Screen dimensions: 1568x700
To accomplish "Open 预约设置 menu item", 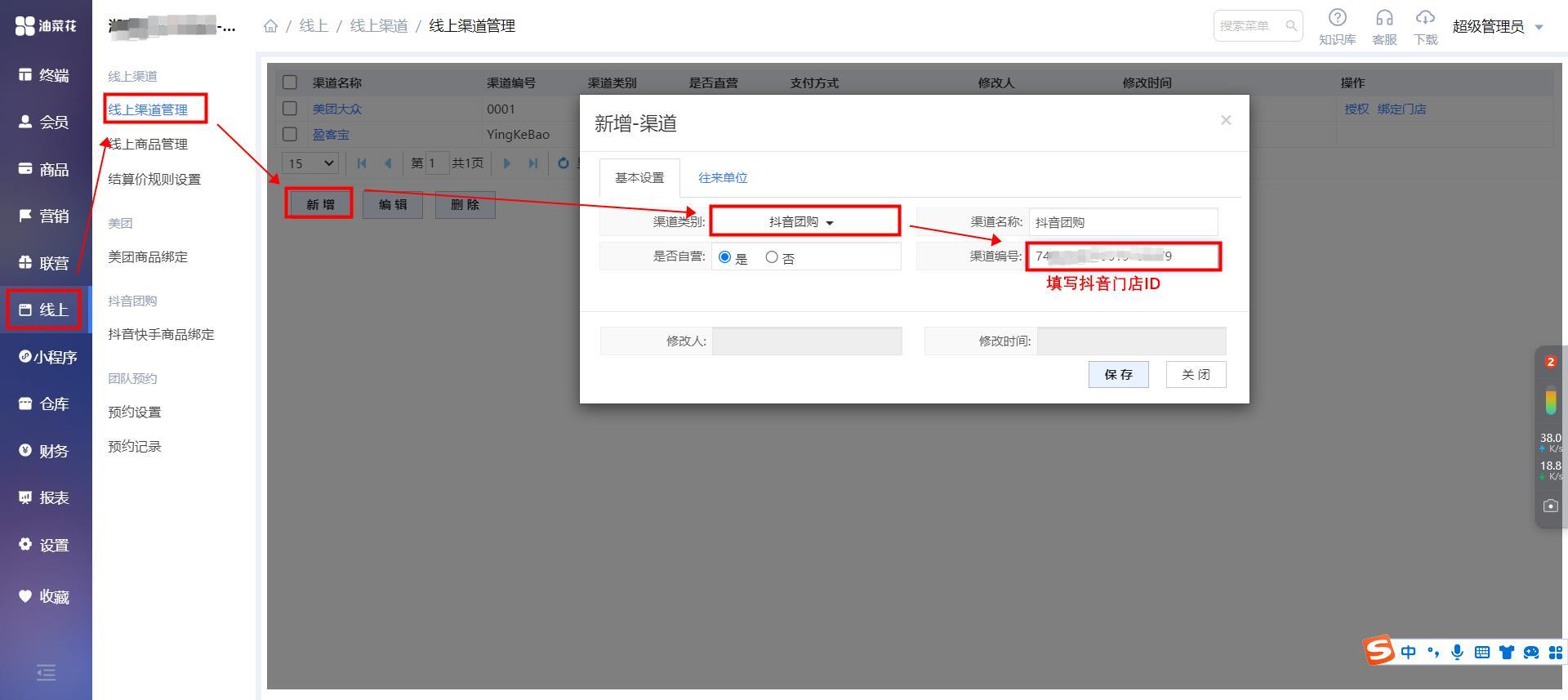I will point(135,412).
